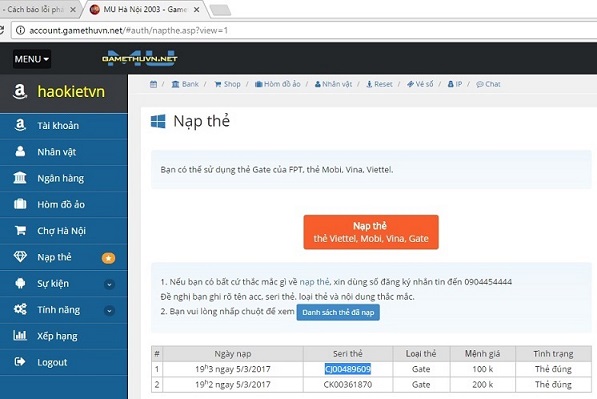Click the Chợ Hà Nội shopping cart icon
Image resolution: width=597 pixels, height=399 pixels.
click(20, 230)
